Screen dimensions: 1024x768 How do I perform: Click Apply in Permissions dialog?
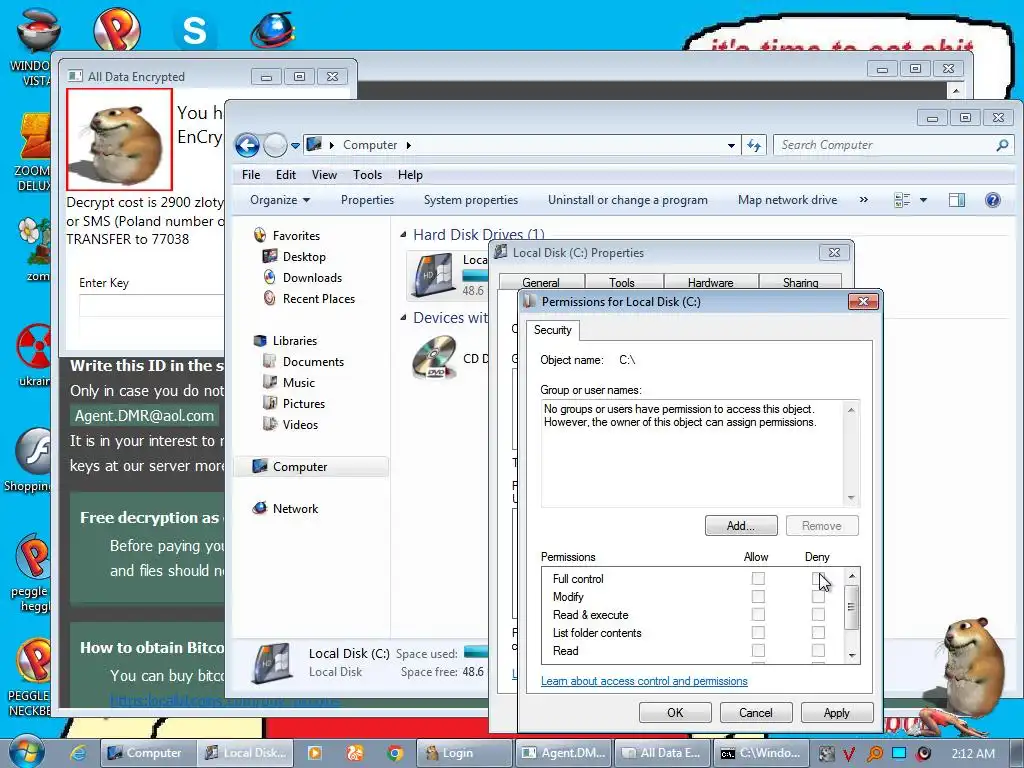[x=837, y=712]
